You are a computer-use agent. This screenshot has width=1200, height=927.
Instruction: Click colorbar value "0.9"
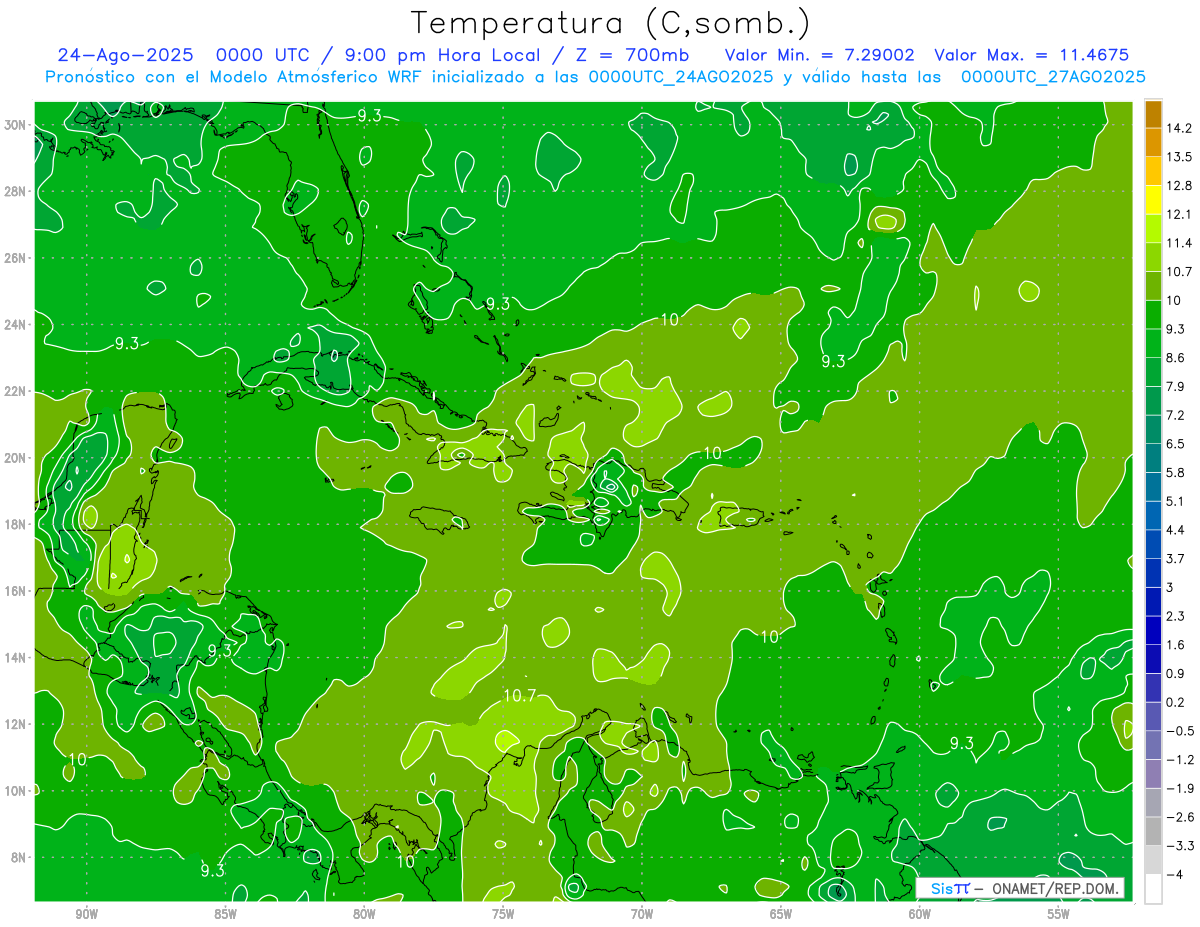[1175, 673]
